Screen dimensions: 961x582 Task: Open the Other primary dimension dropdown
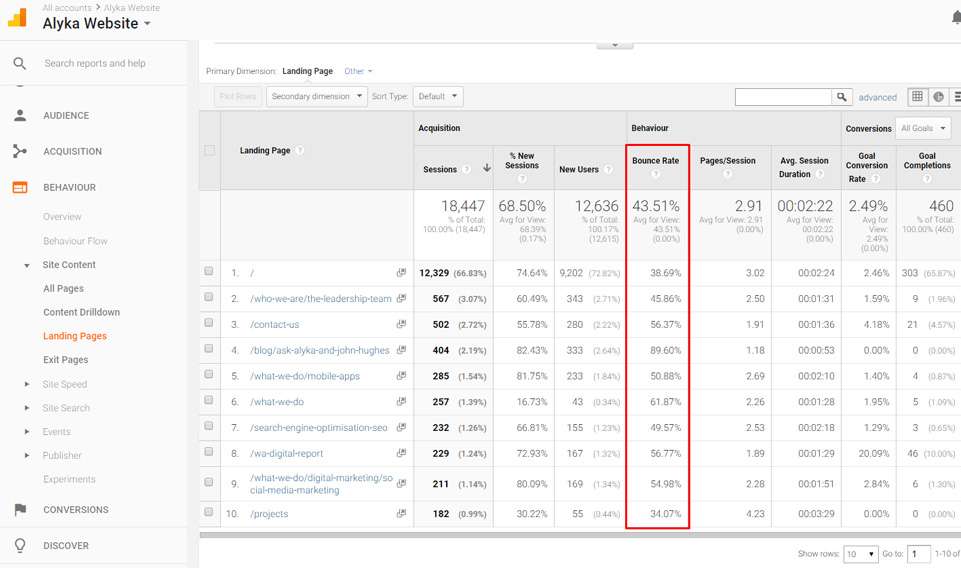point(358,71)
